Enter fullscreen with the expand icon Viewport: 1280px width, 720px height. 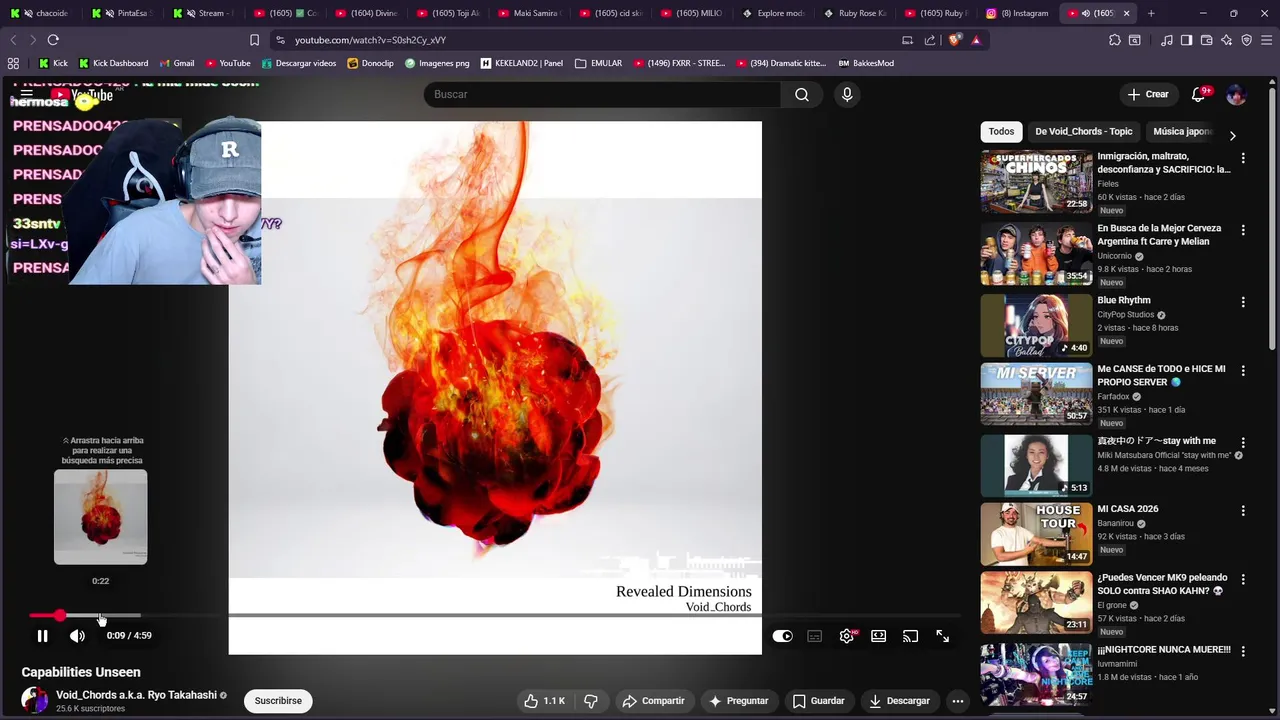click(942, 636)
